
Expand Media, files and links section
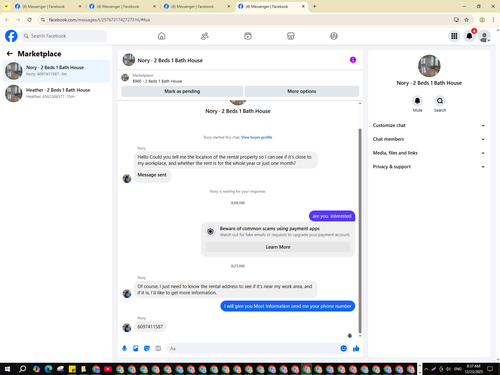[429, 153]
